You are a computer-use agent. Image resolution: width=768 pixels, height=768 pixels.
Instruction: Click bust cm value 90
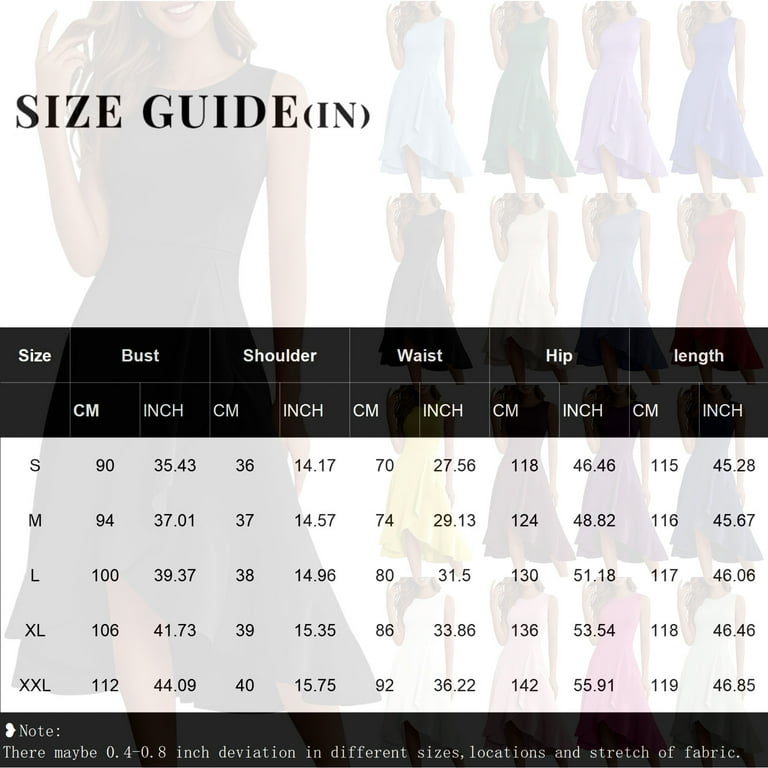tap(105, 465)
